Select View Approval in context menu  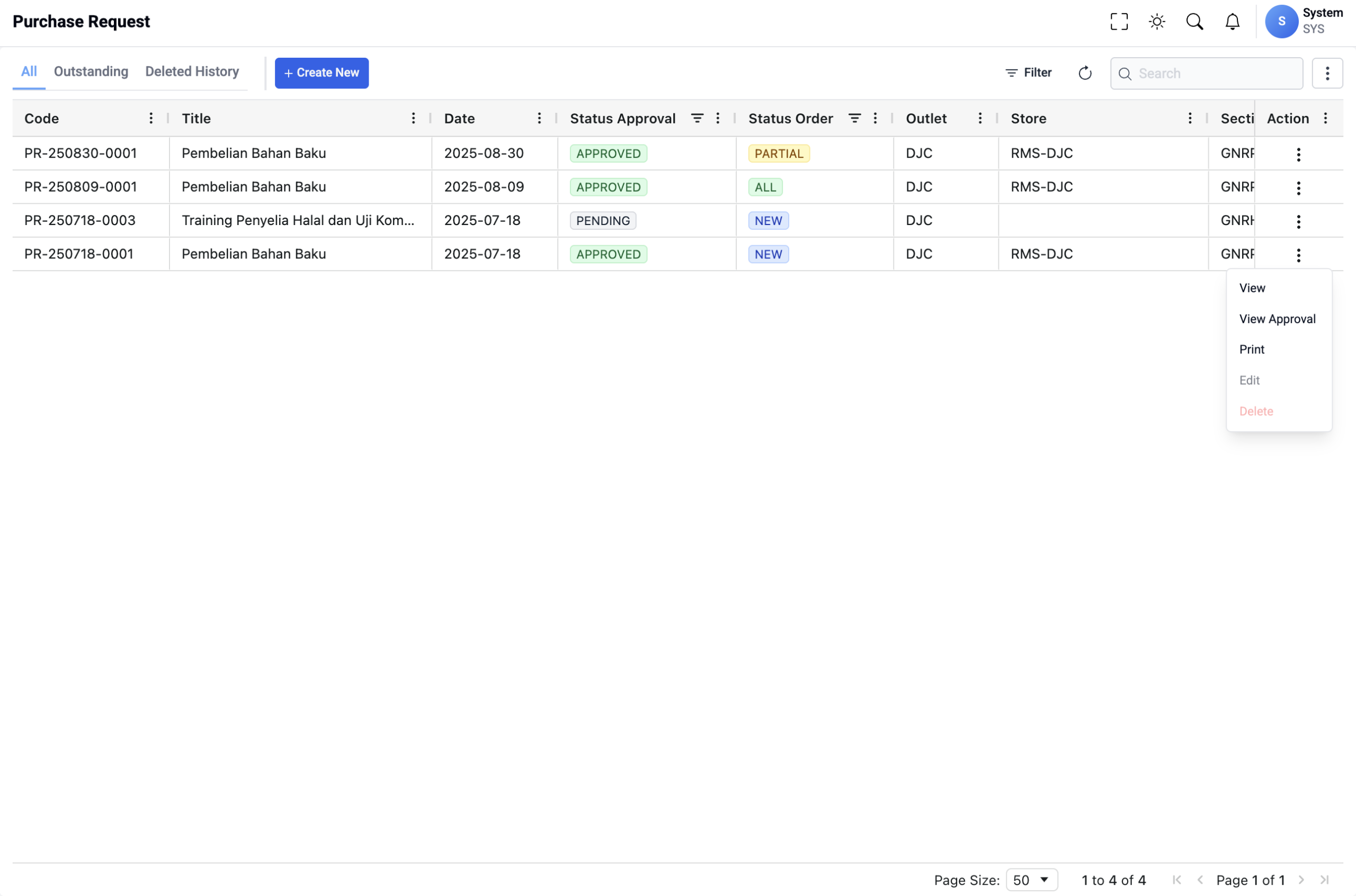[1277, 319]
